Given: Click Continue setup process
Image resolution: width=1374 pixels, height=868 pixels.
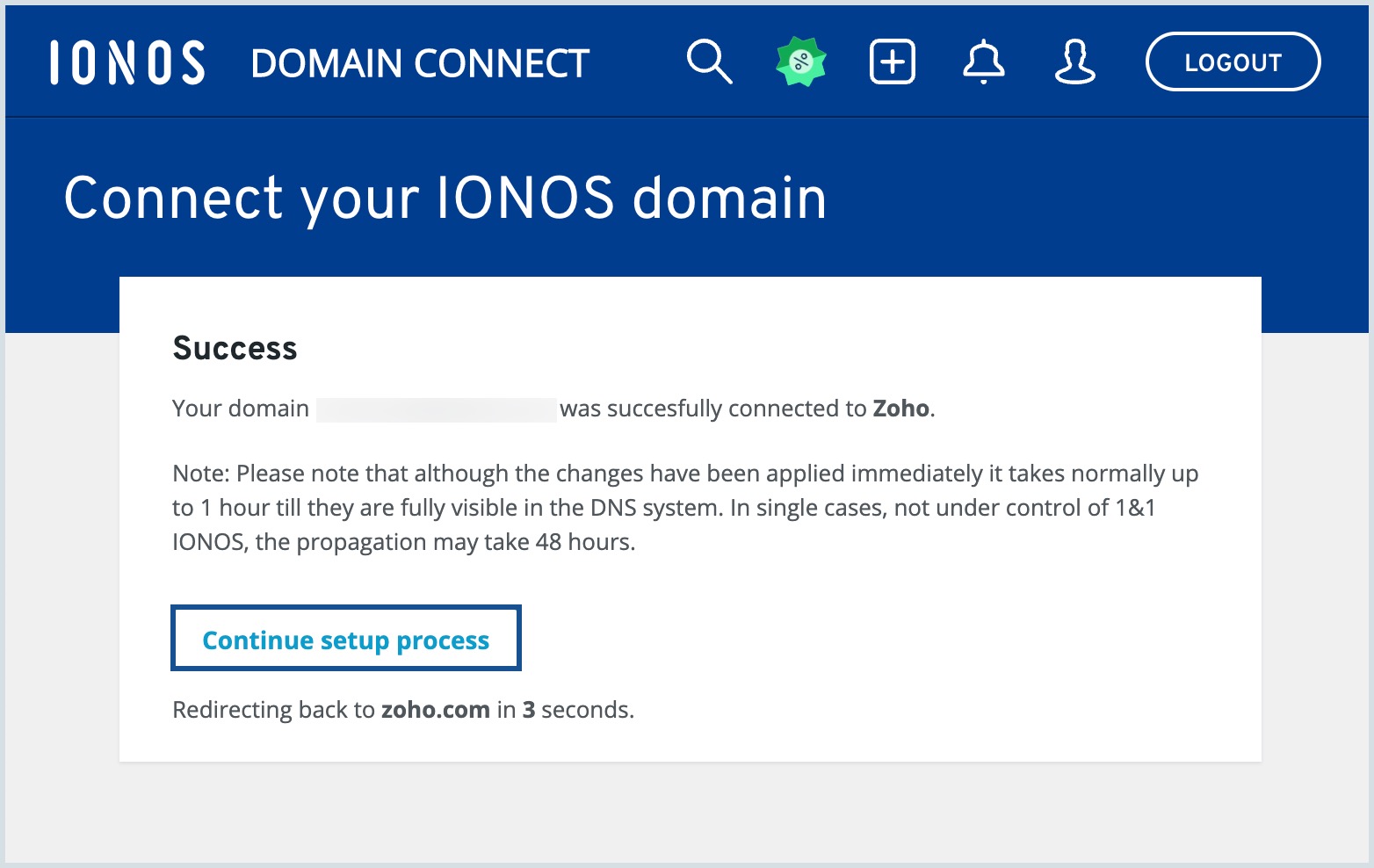Looking at the screenshot, I should (x=345, y=640).
